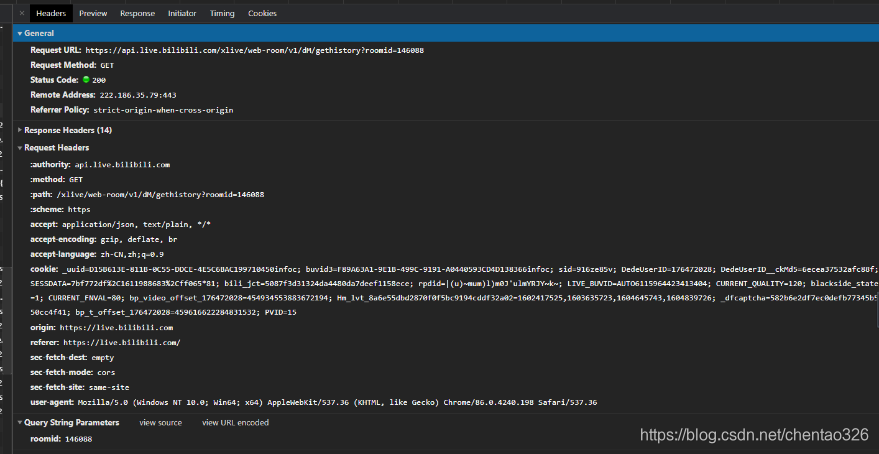The image size is (879, 454).
Task: Click the PVID=15 cookie line
Action: click(163, 312)
